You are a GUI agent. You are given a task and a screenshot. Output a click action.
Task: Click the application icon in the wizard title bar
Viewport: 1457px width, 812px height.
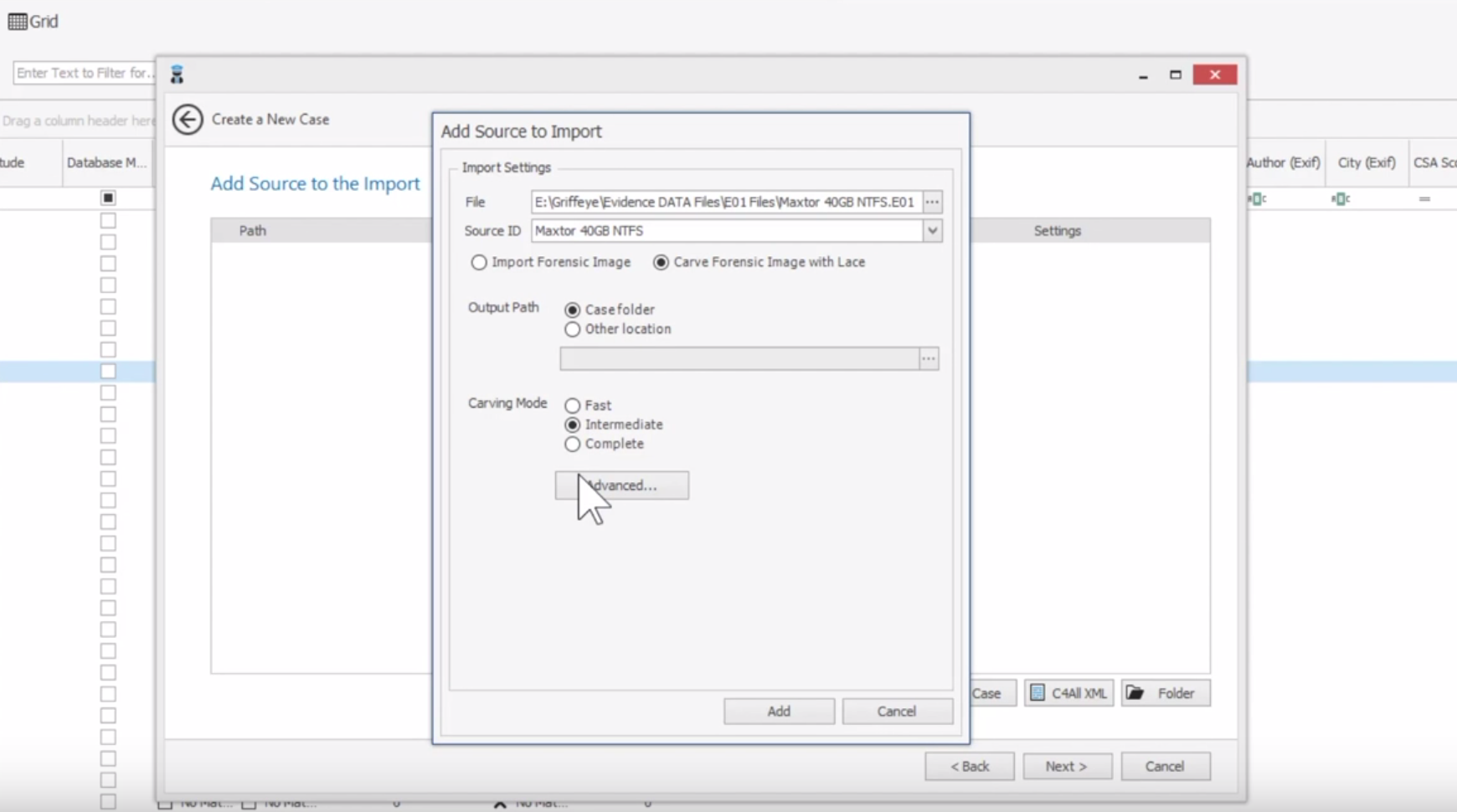(x=177, y=75)
